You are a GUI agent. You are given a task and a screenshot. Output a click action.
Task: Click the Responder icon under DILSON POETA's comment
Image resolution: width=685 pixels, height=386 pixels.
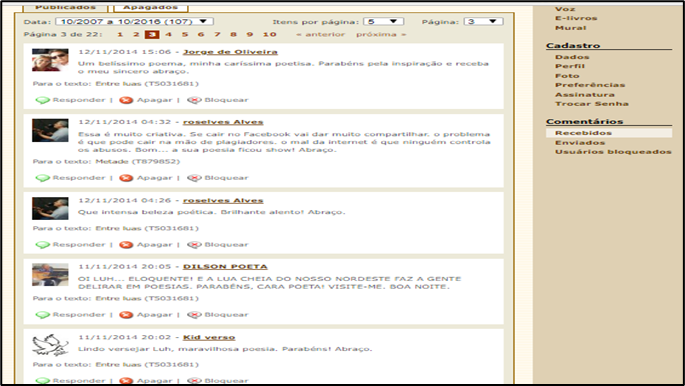pyautogui.click(x=42, y=314)
